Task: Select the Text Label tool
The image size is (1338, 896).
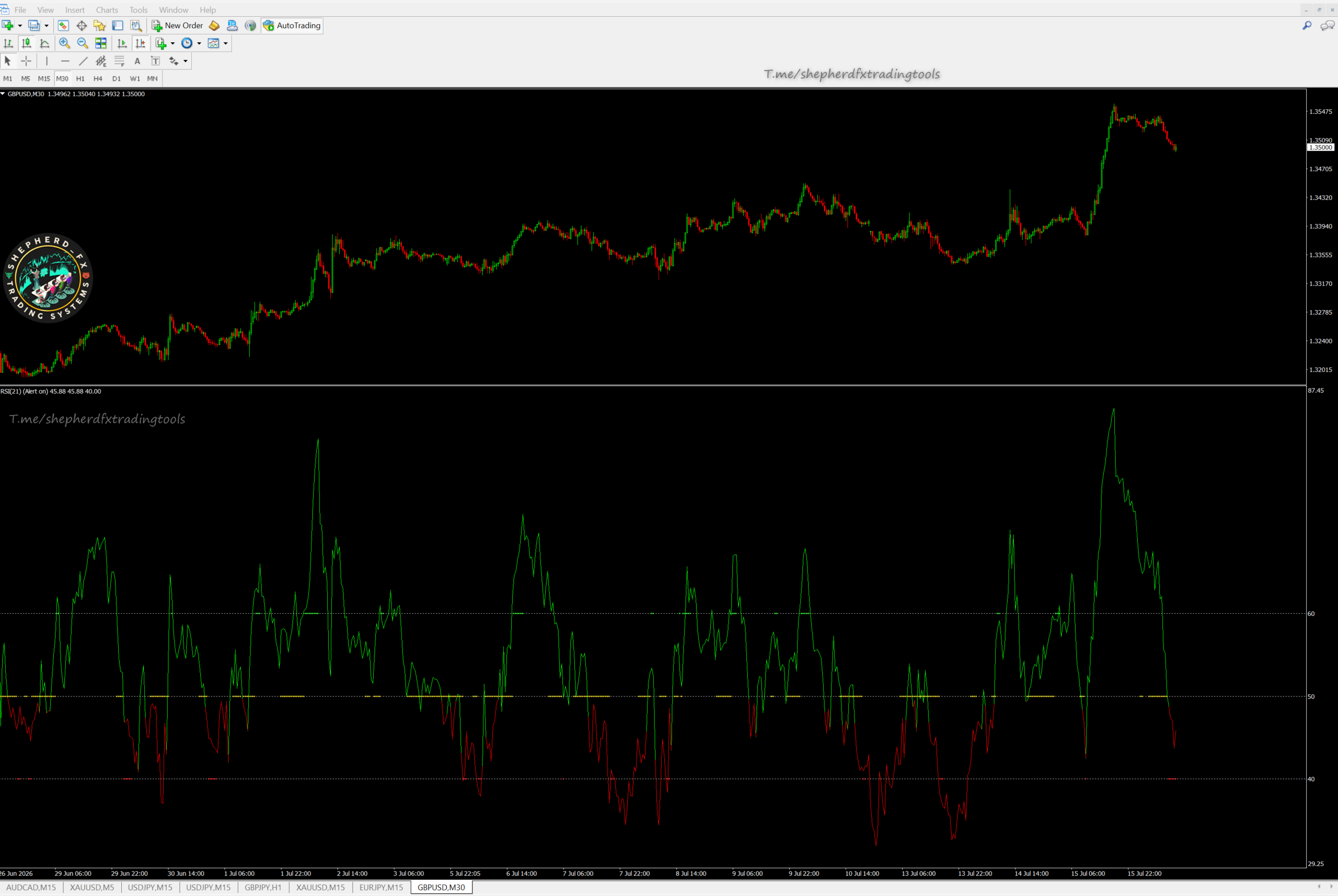Action: coord(155,61)
